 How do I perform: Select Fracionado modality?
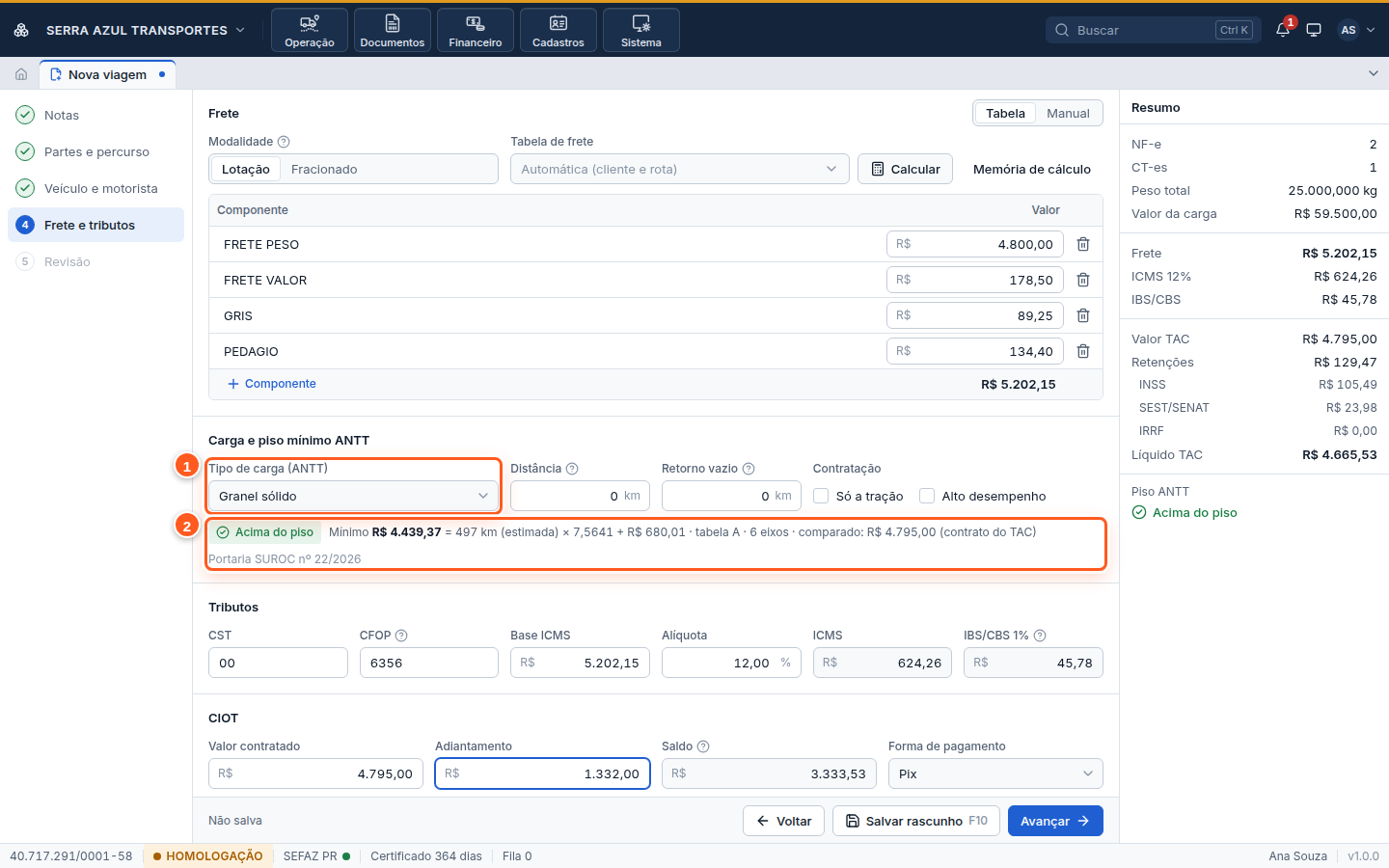point(324,169)
